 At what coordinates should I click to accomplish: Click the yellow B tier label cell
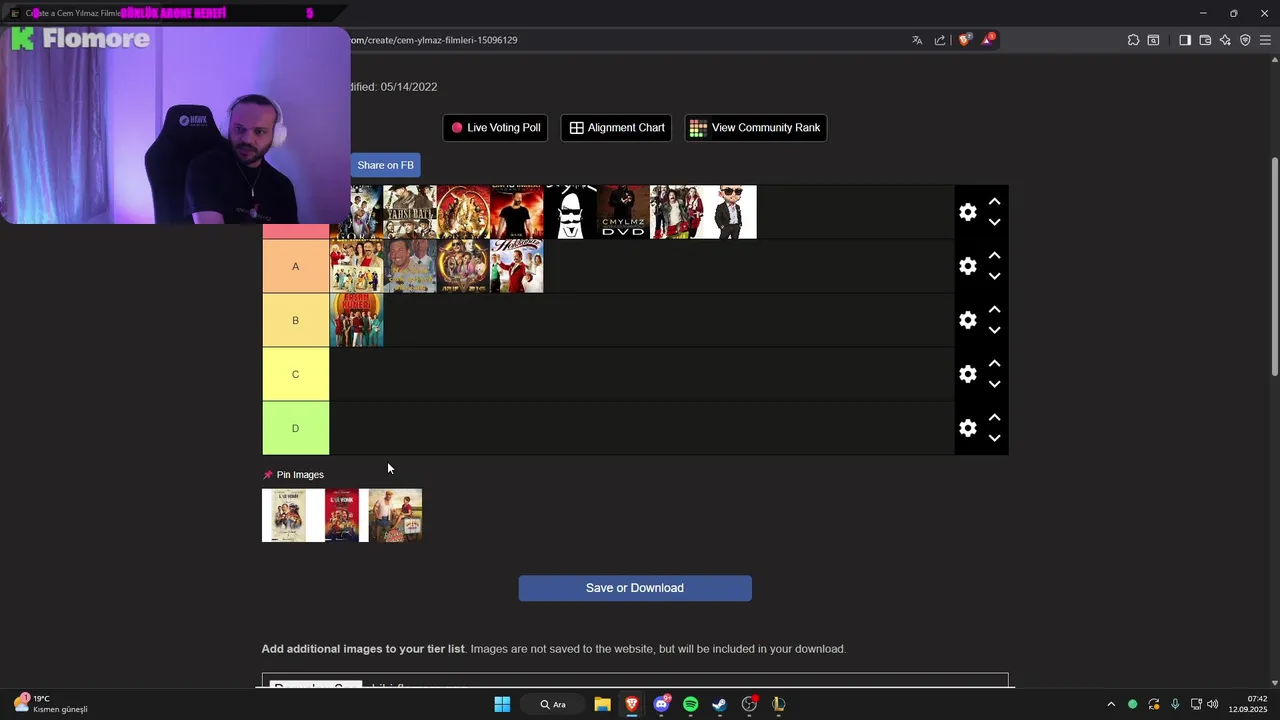[295, 320]
